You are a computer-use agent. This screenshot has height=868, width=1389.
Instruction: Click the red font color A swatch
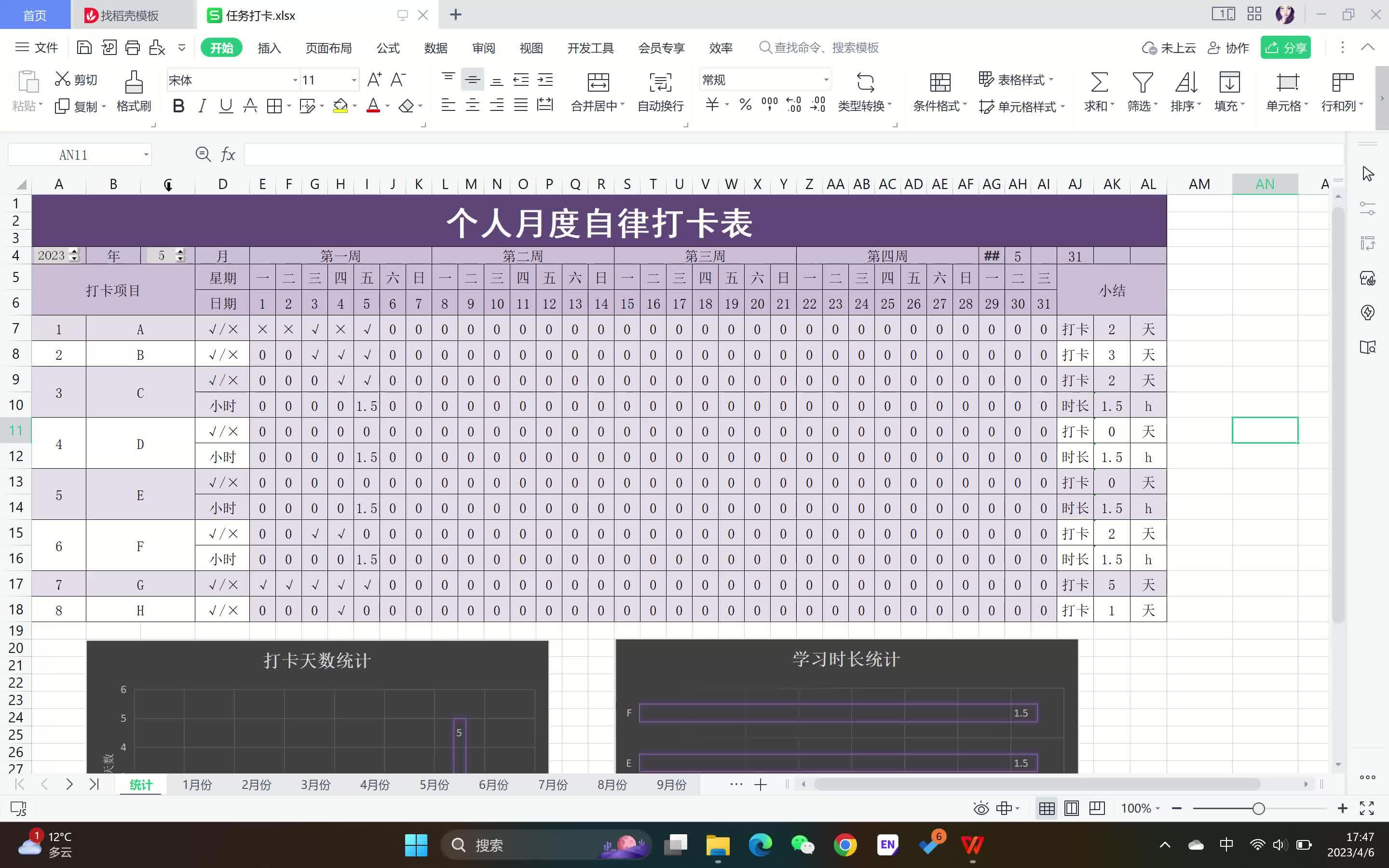point(373,106)
